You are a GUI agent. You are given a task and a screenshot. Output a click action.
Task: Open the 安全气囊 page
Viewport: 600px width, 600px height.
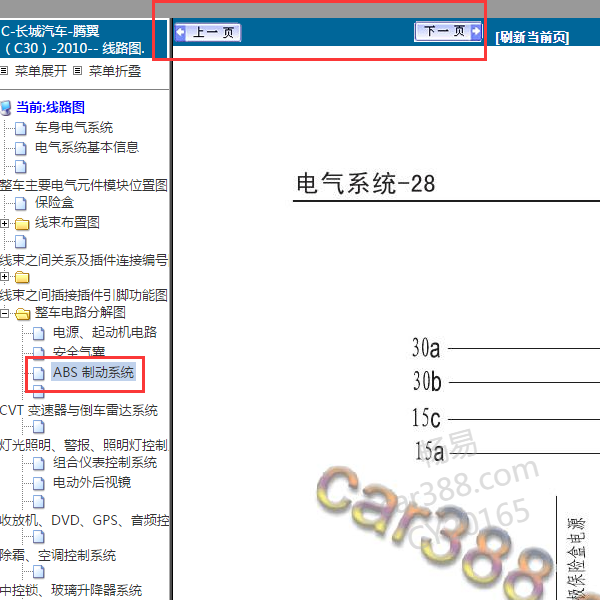click(x=79, y=352)
